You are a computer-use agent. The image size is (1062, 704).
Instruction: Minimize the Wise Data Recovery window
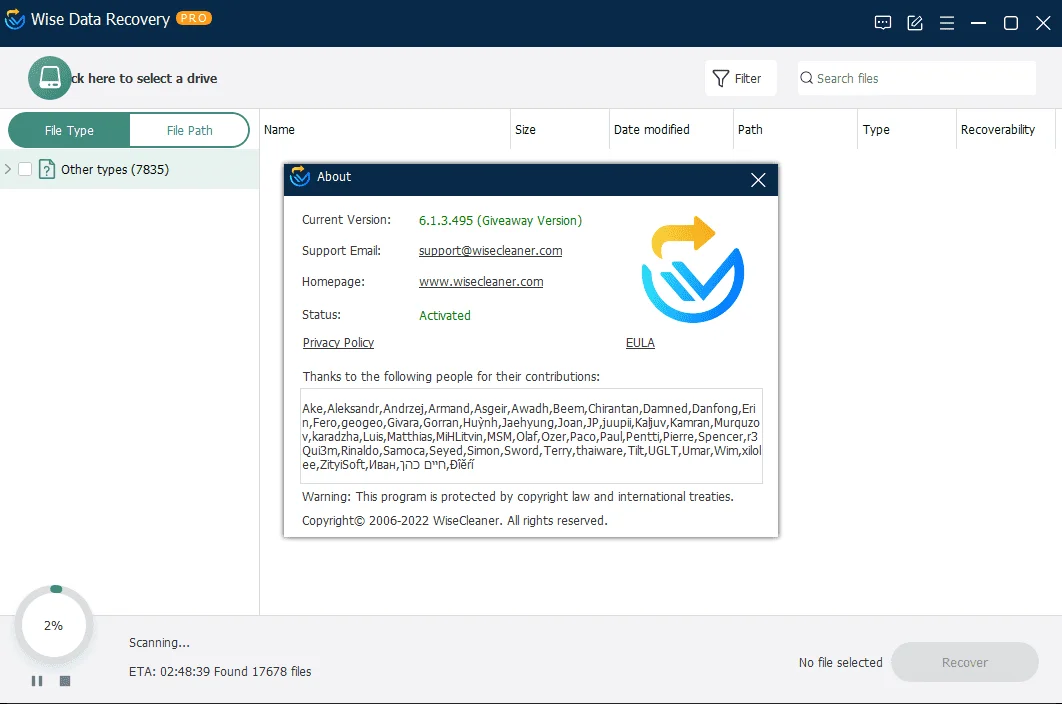tap(978, 23)
